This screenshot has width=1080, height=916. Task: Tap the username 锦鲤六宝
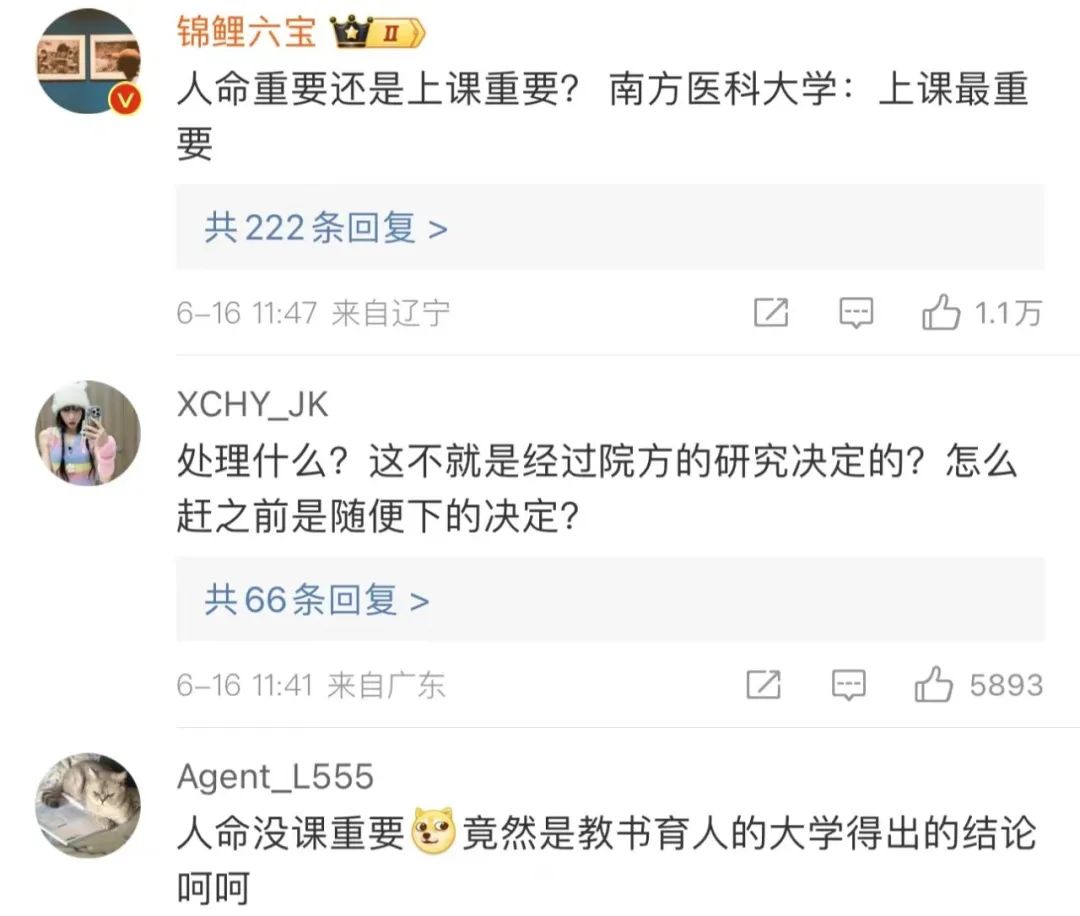(246, 32)
